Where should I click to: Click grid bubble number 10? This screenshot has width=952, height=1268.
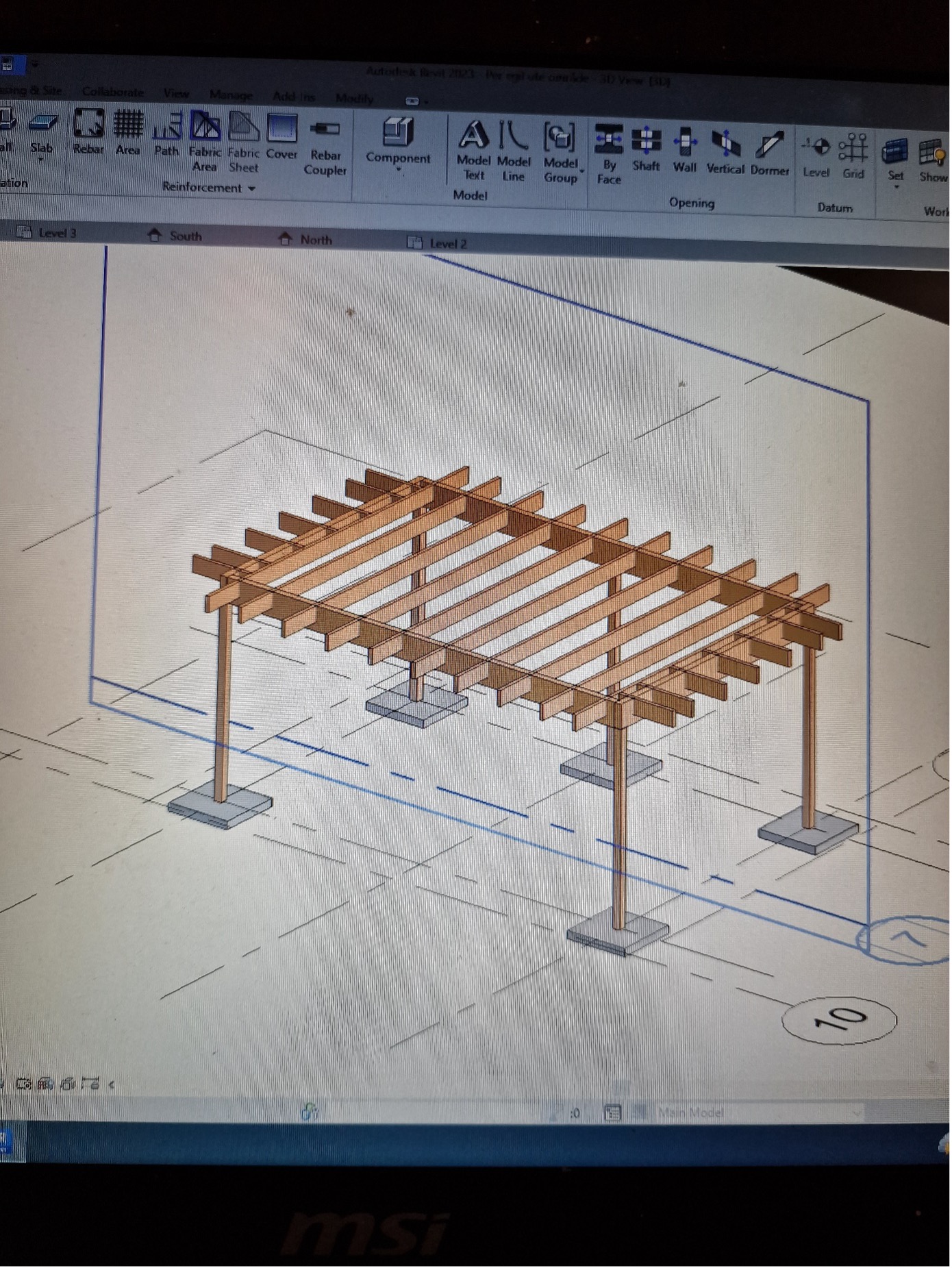tap(839, 1020)
